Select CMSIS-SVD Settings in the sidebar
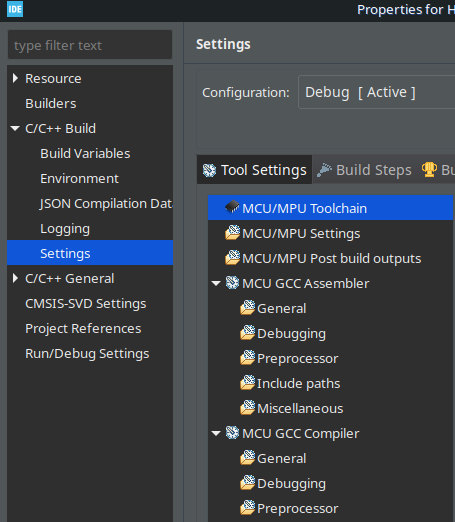The height and width of the screenshot is (522, 455). [86, 303]
